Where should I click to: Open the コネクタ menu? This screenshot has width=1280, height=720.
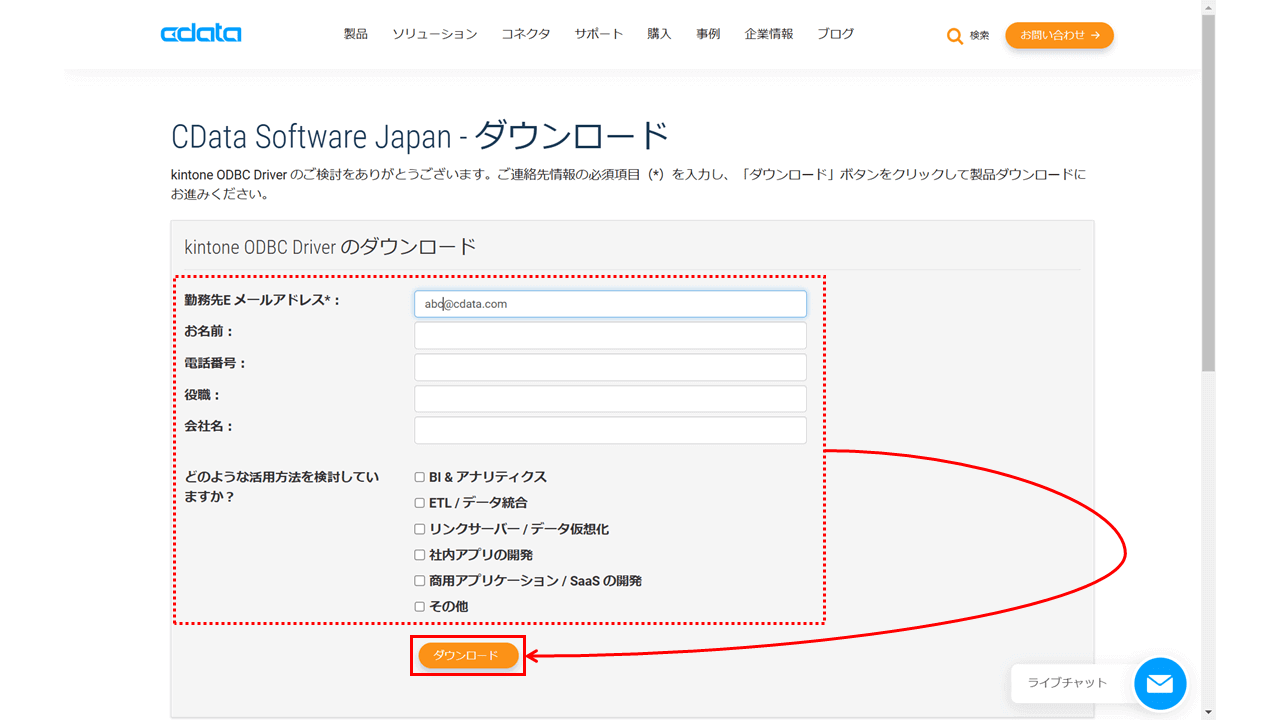click(526, 34)
